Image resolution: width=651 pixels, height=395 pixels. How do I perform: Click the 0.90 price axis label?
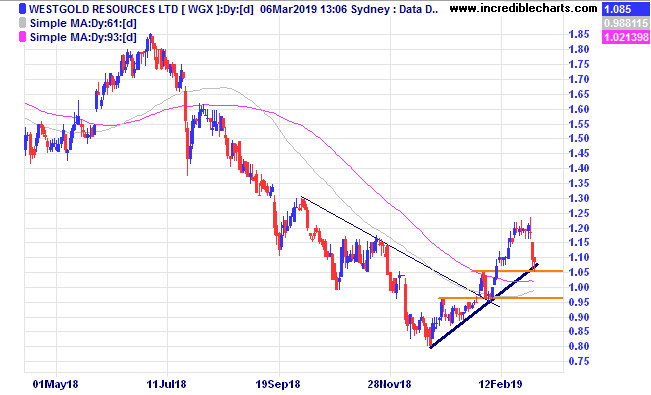(x=579, y=317)
